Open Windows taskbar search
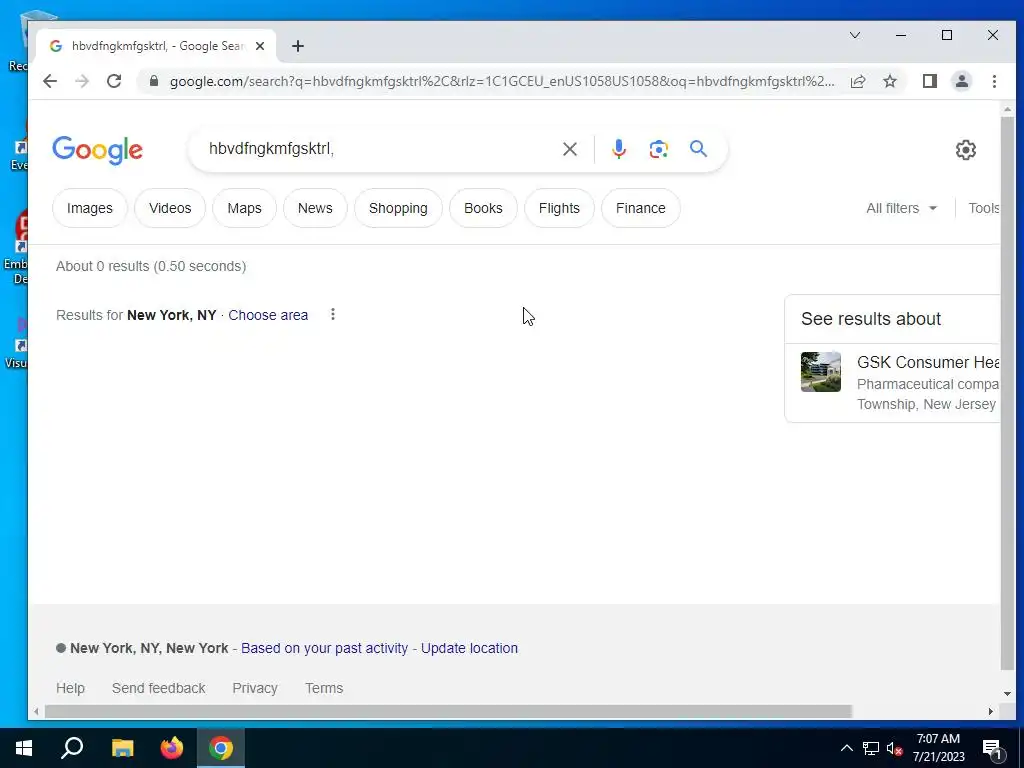The height and width of the screenshot is (768, 1024). tap(72, 748)
